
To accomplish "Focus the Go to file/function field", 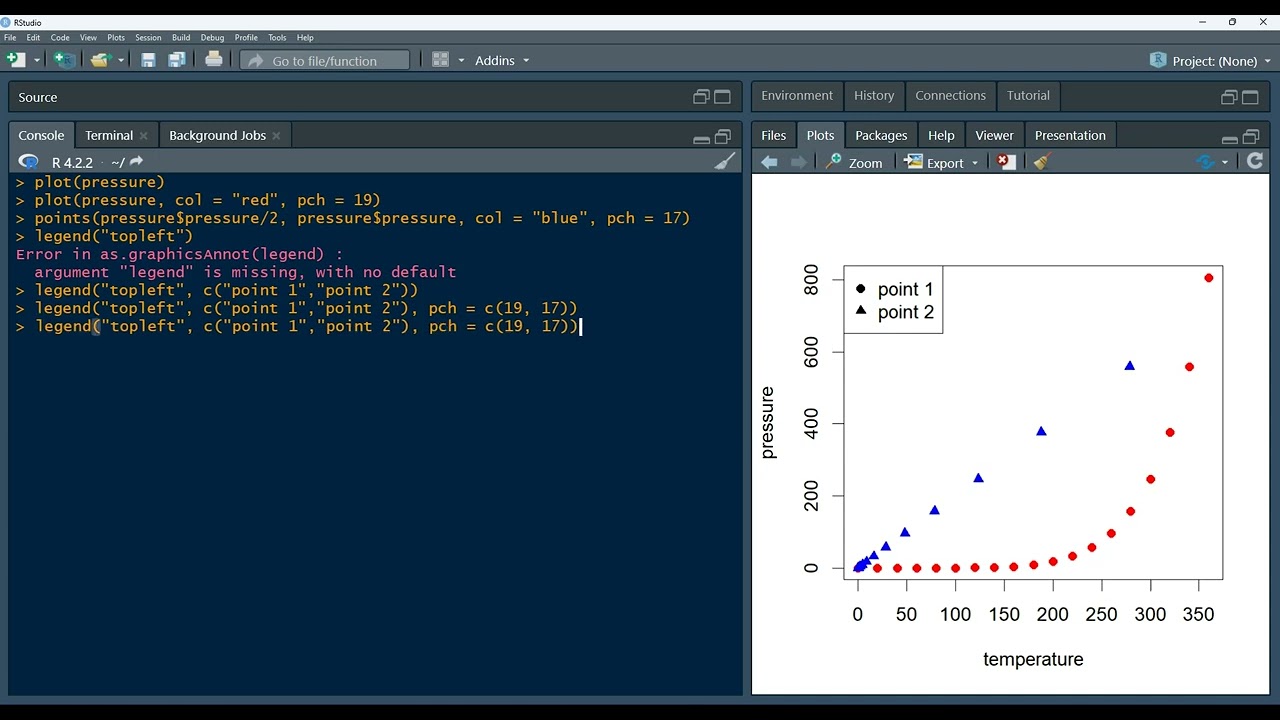I will tap(325, 61).
